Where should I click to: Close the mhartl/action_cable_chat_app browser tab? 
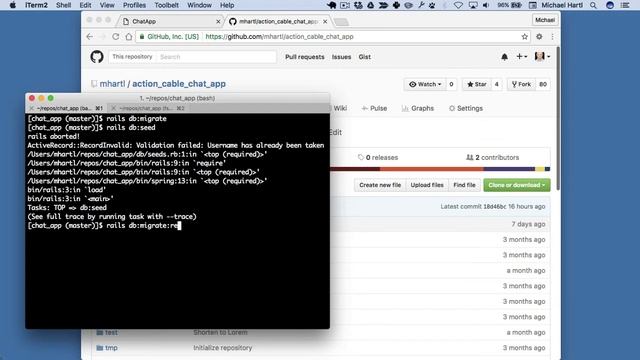[325, 22]
